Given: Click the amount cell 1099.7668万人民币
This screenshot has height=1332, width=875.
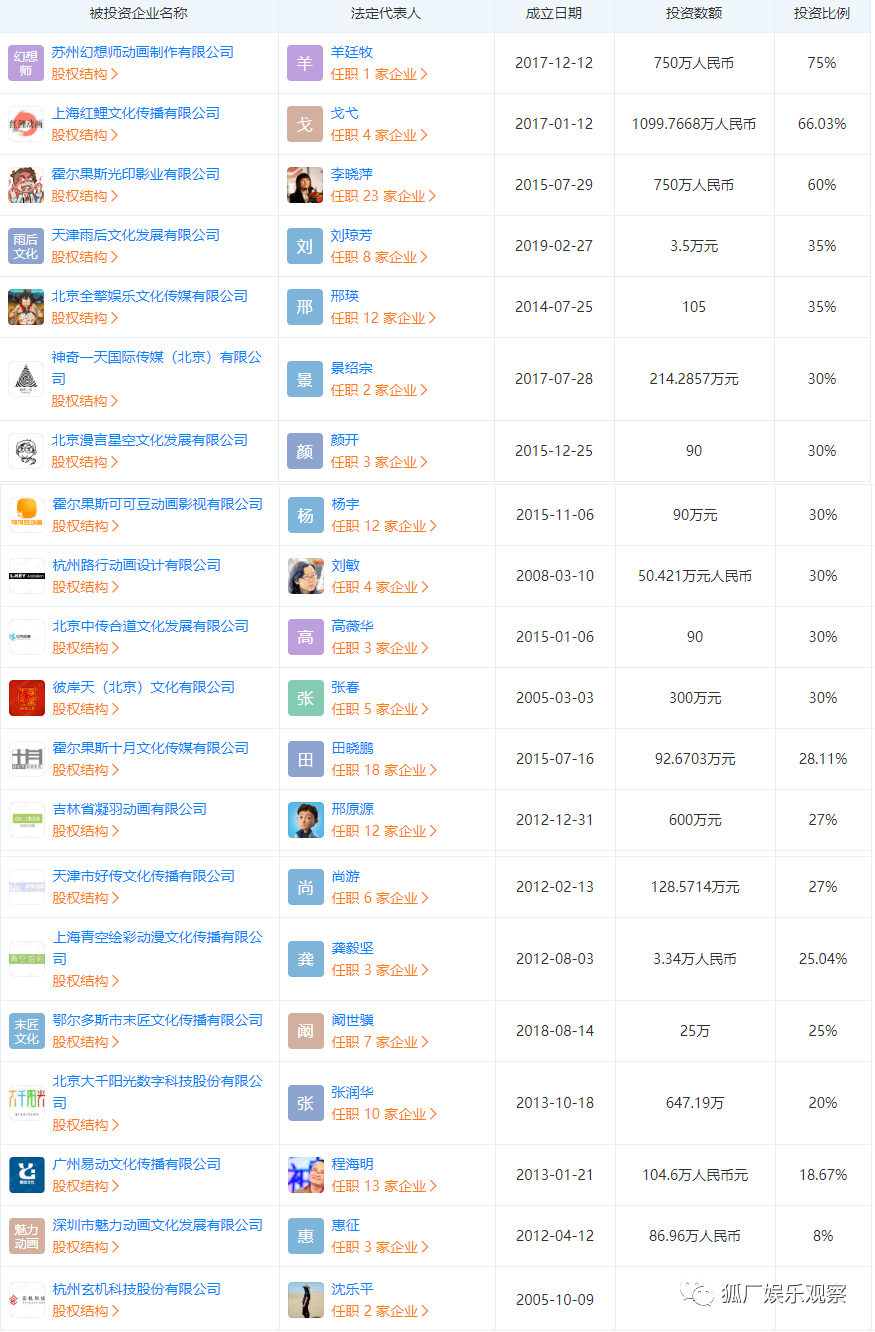Looking at the screenshot, I should [x=694, y=124].
